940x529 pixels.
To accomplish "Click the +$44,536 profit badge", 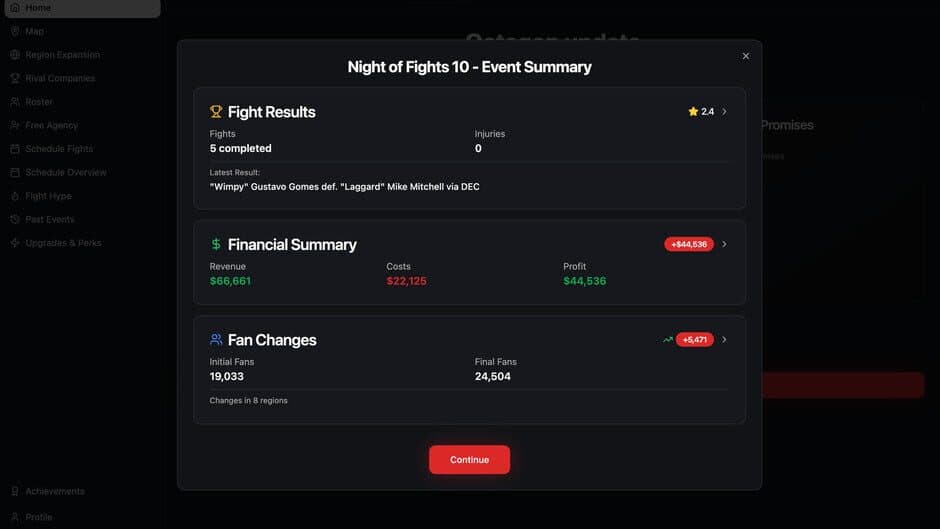I will 689,244.
